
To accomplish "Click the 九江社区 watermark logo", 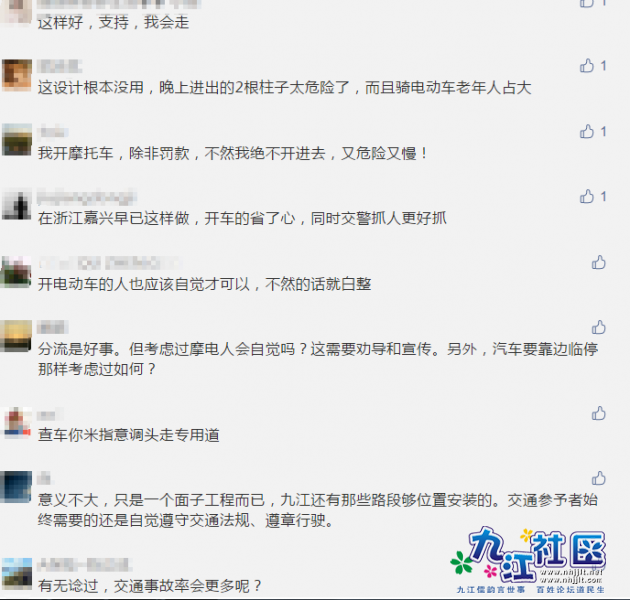I will click(x=528, y=560).
